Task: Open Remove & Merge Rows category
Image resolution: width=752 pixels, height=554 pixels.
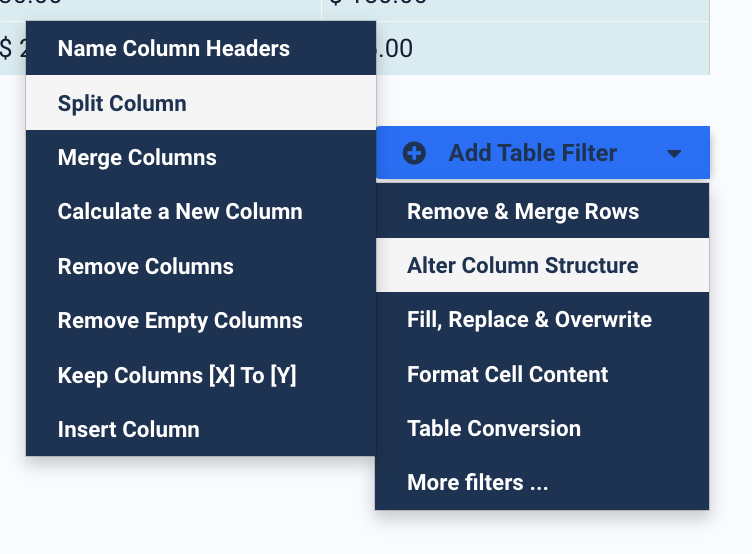Action: (x=542, y=211)
